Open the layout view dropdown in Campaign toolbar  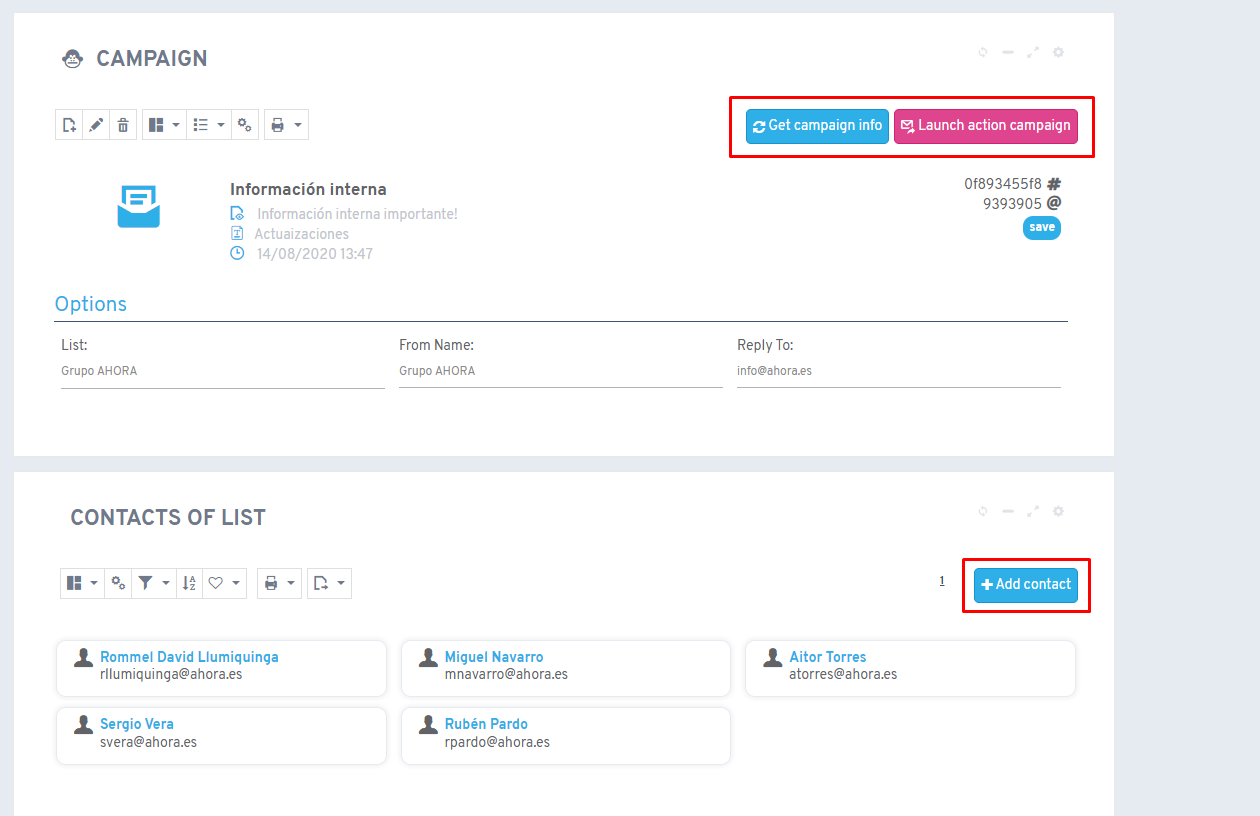pos(164,125)
